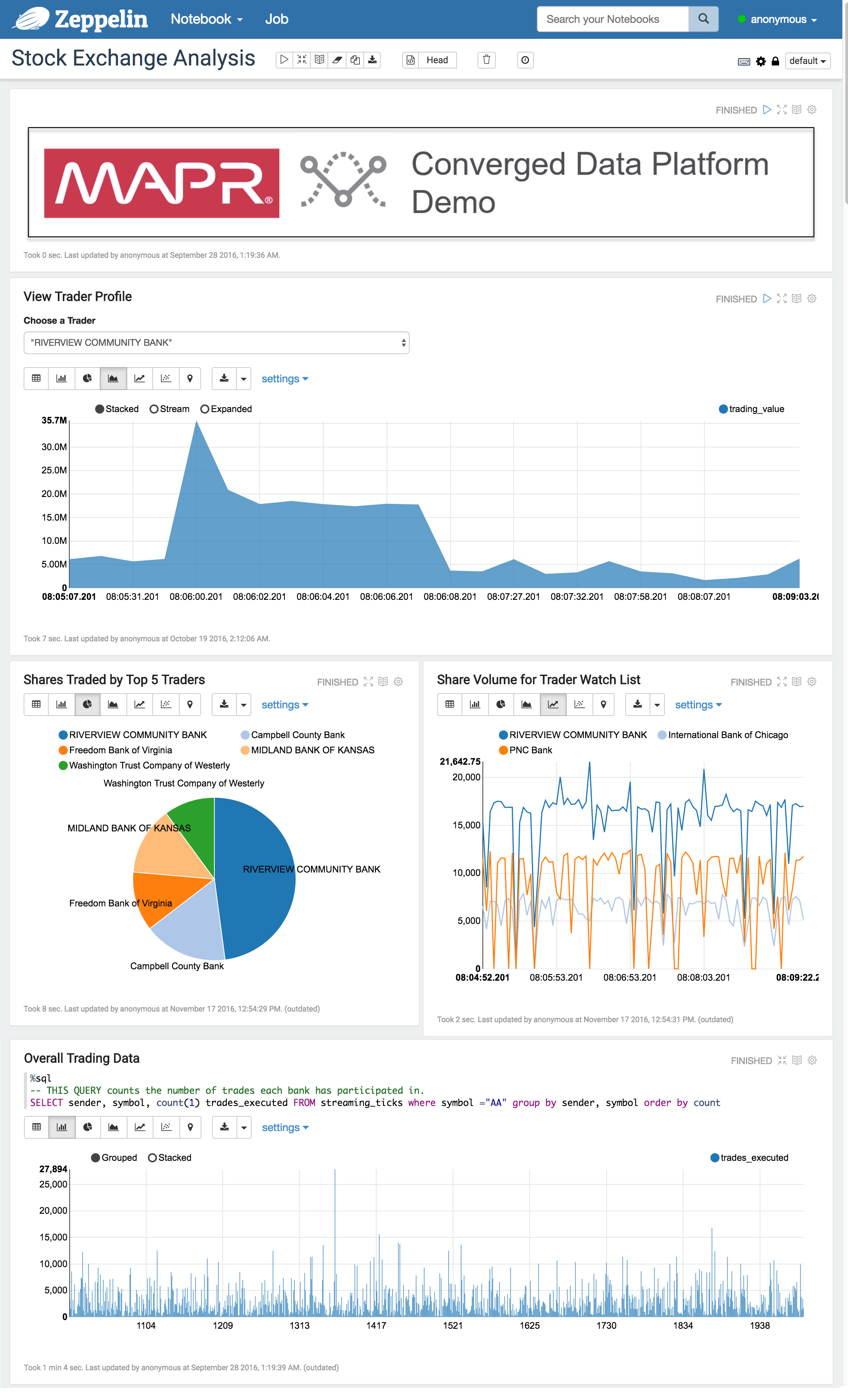Switch Top 5 Traders chart to bar chart
The width and height of the screenshot is (848, 1400).
click(x=61, y=705)
